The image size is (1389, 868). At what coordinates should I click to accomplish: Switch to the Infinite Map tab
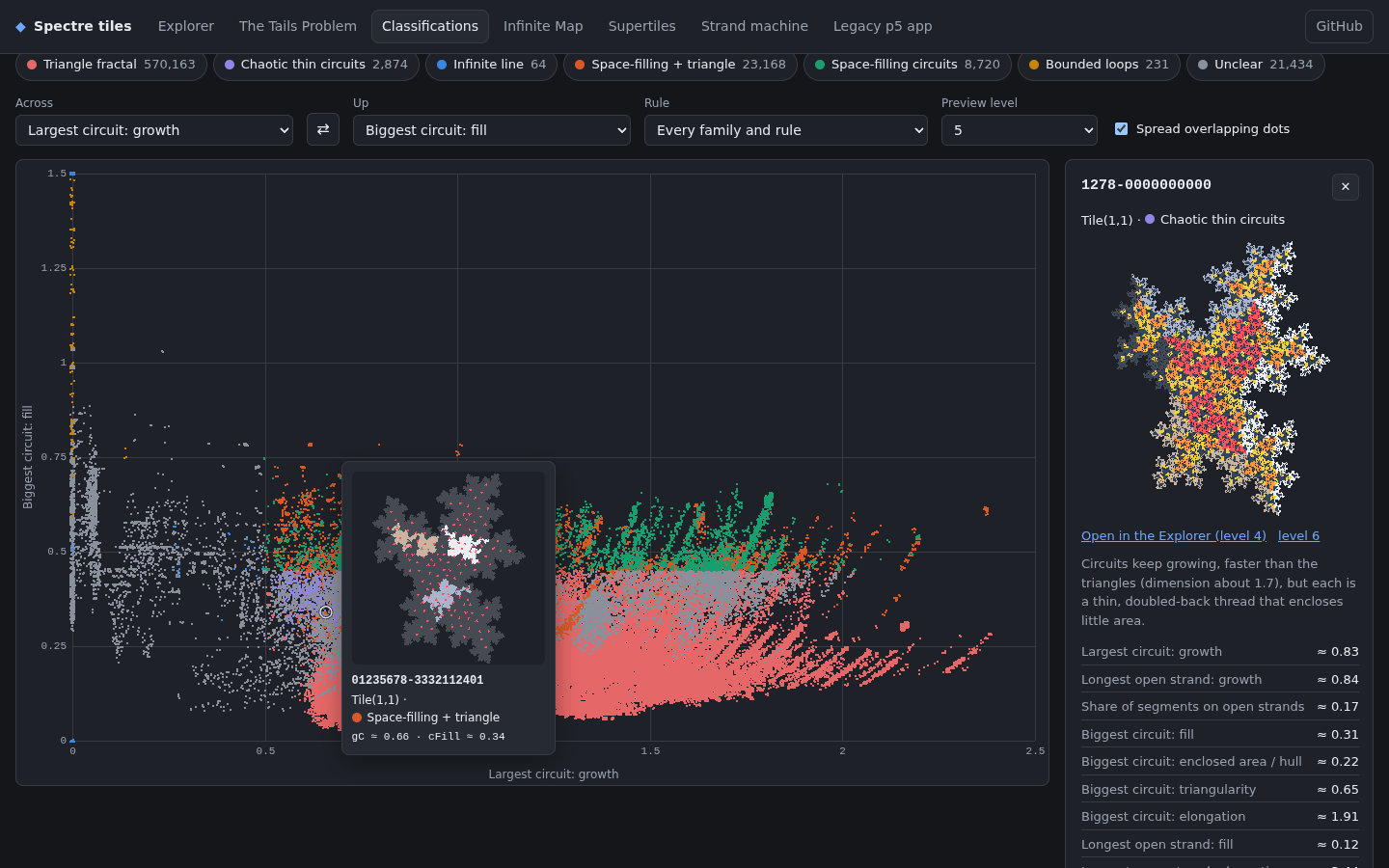coord(543,27)
